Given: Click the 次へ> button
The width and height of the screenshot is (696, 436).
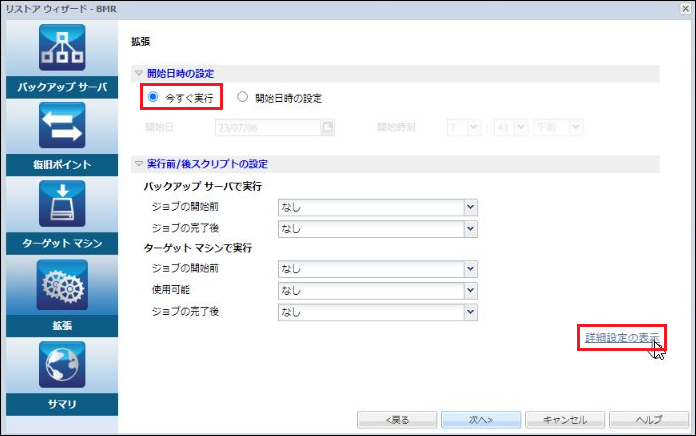Looking at the screenshot, I should click(481, 420).
